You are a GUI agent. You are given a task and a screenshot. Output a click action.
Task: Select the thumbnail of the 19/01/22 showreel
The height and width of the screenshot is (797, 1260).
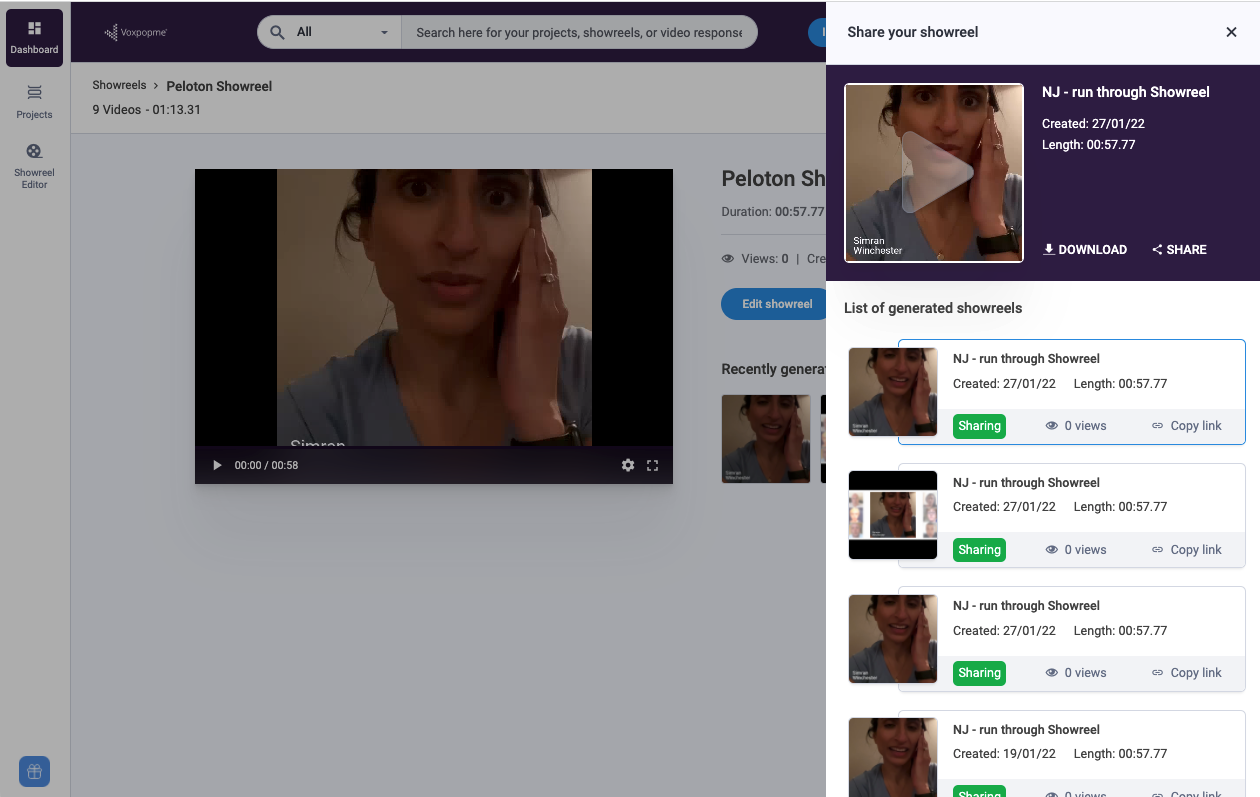pos(893,758)
